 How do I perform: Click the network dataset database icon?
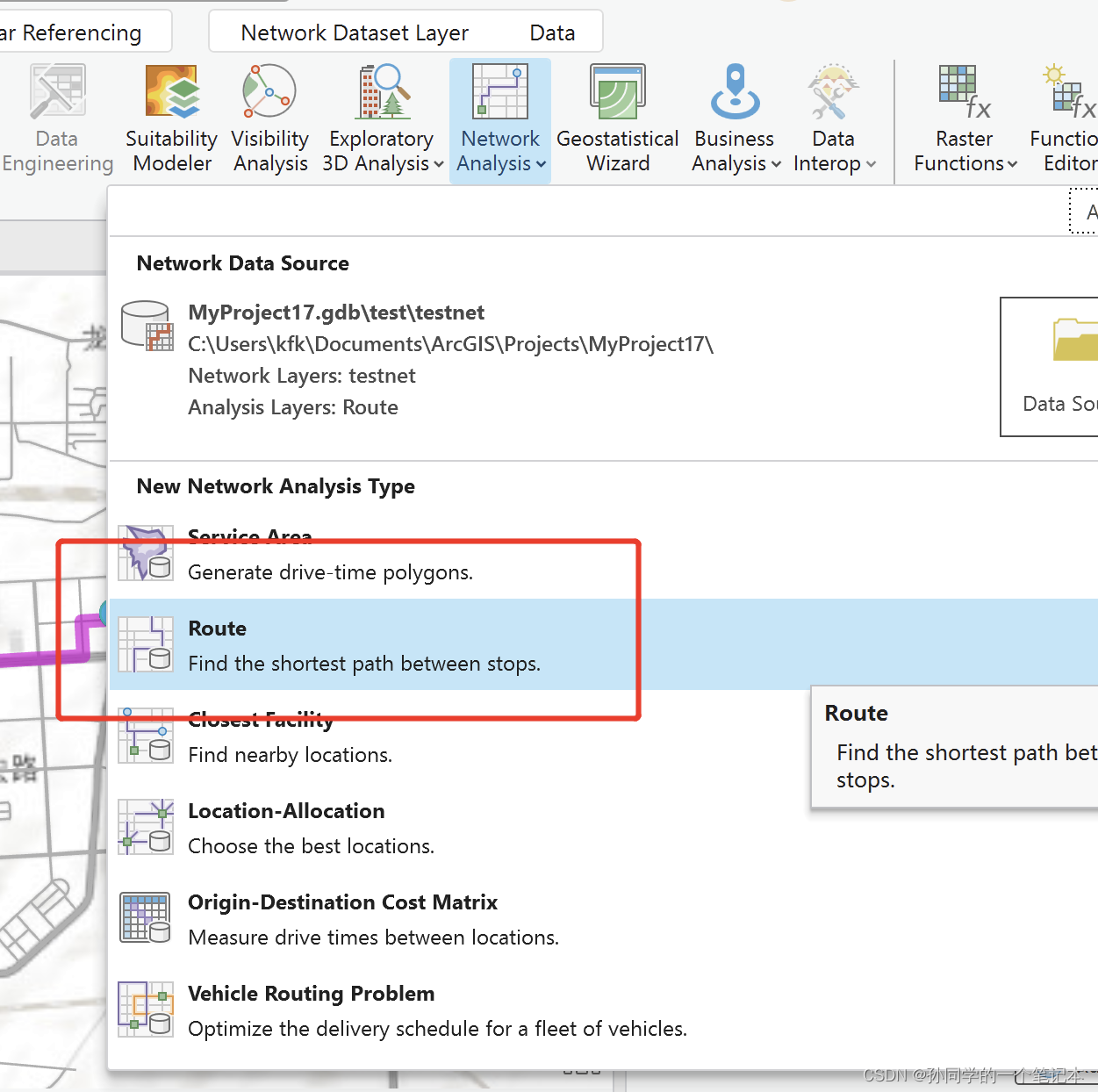[147, 326]
